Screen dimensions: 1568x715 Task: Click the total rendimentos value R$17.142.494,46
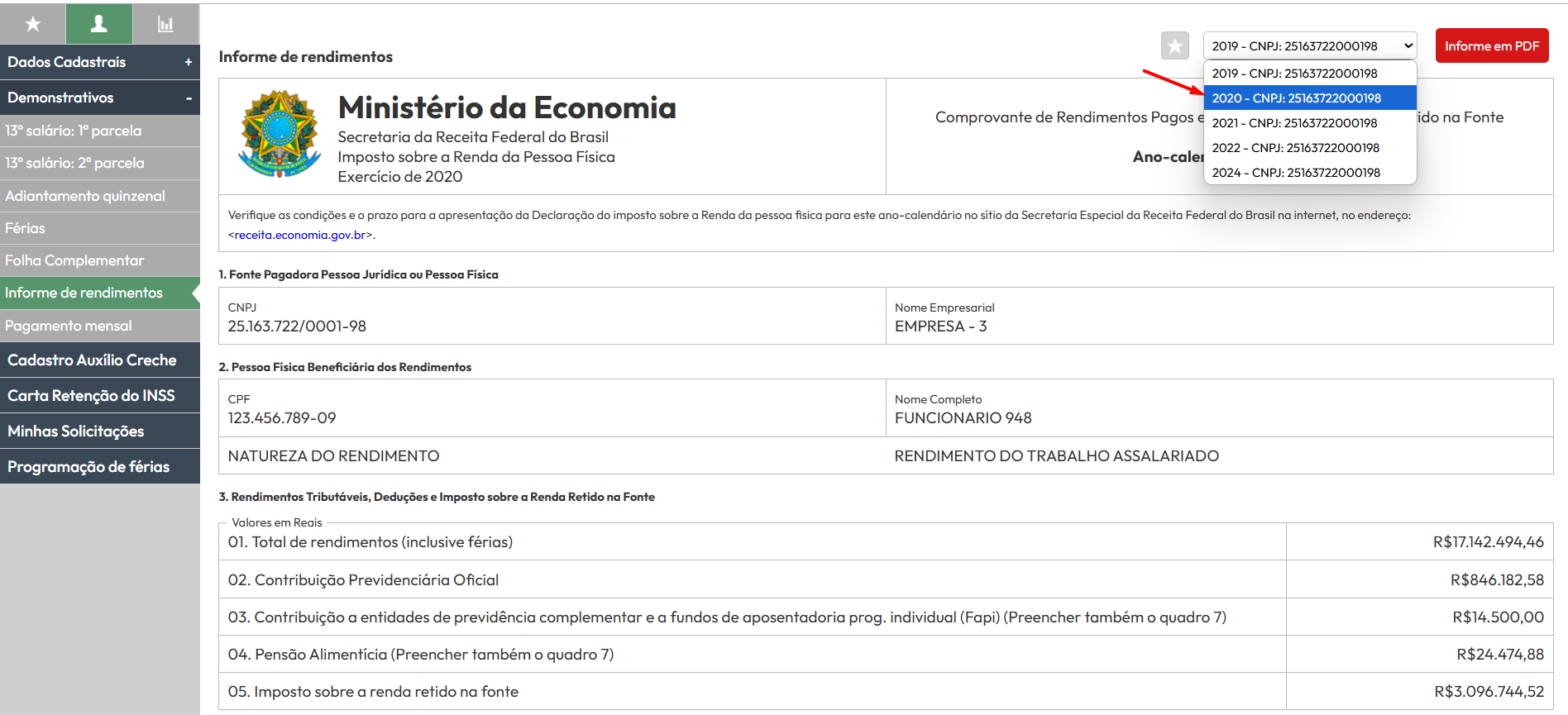pyautogui.click(x=1488, y=542)
